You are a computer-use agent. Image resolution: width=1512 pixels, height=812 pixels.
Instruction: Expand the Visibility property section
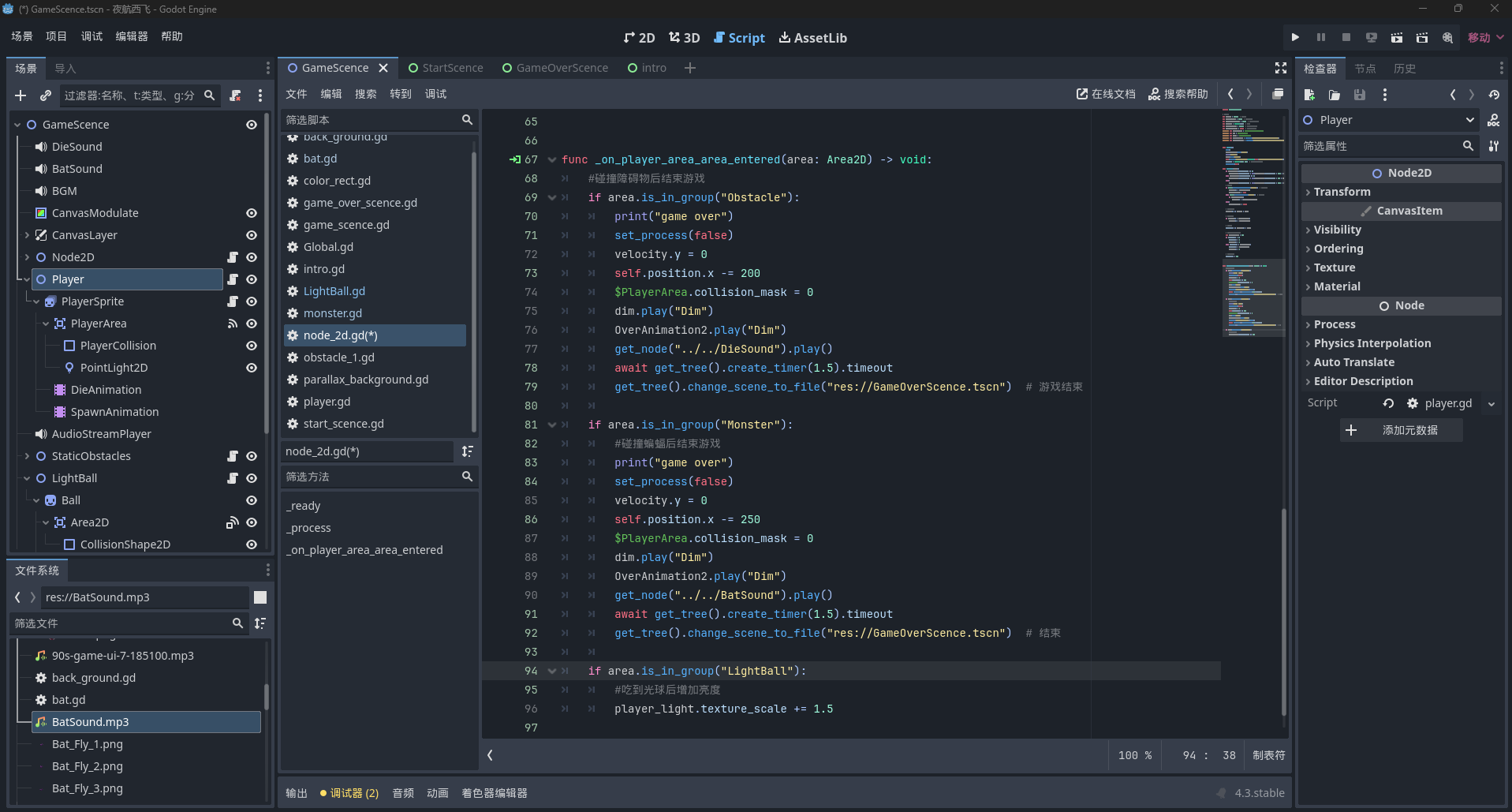click(1401, 230)
